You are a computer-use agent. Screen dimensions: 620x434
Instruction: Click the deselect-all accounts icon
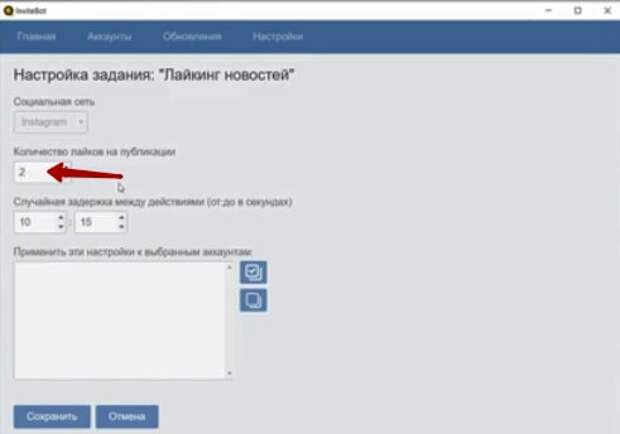click(x=253, y=300)
